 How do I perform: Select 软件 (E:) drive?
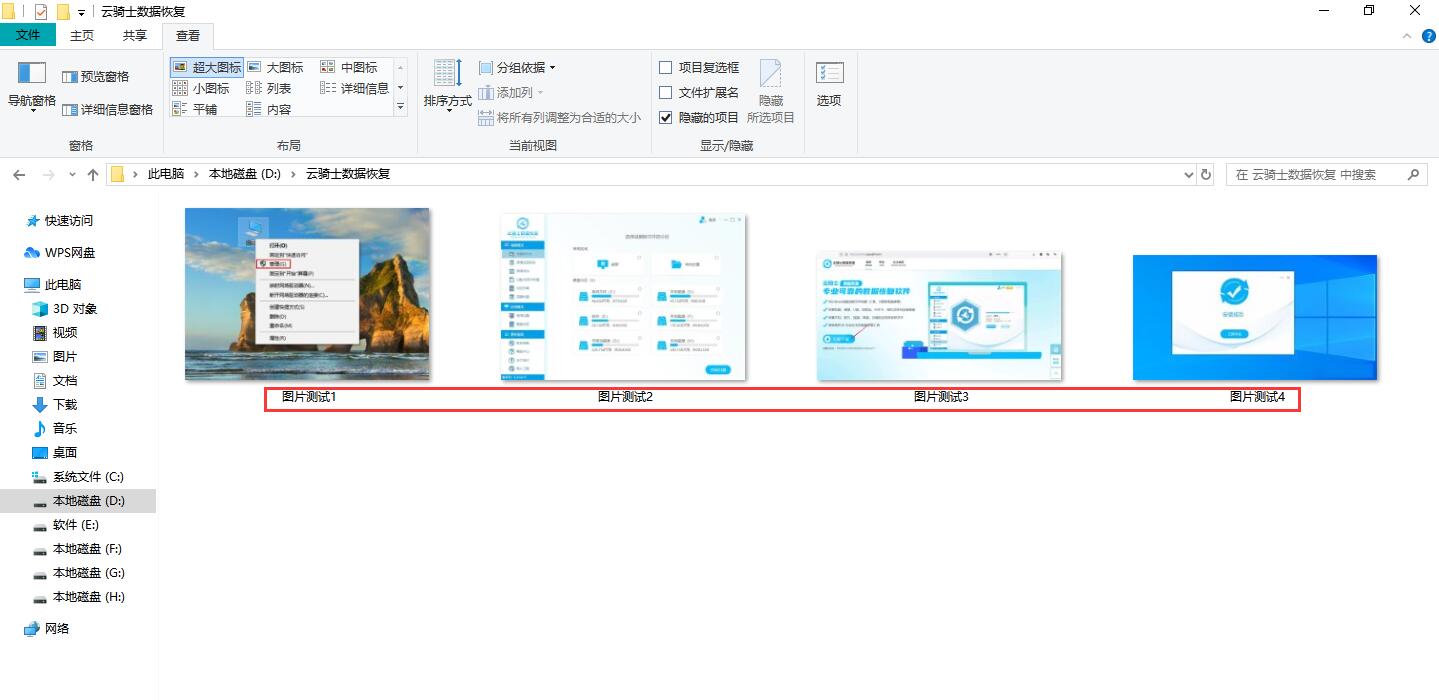pos(65,524)
